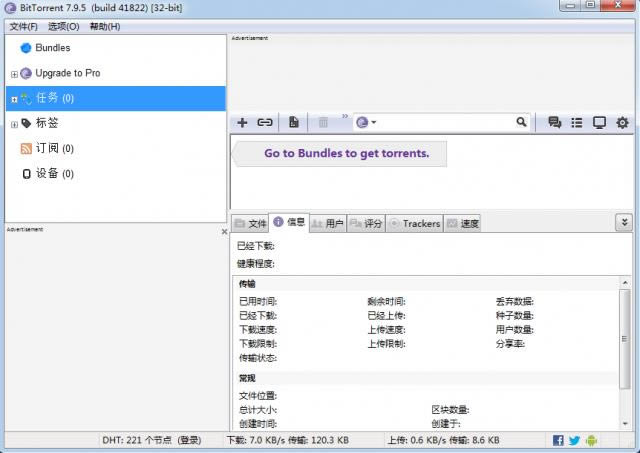This screenshot has width=640, height=453.
Task: Select 设备 (0) devices item
Action: tap(55, 173)
